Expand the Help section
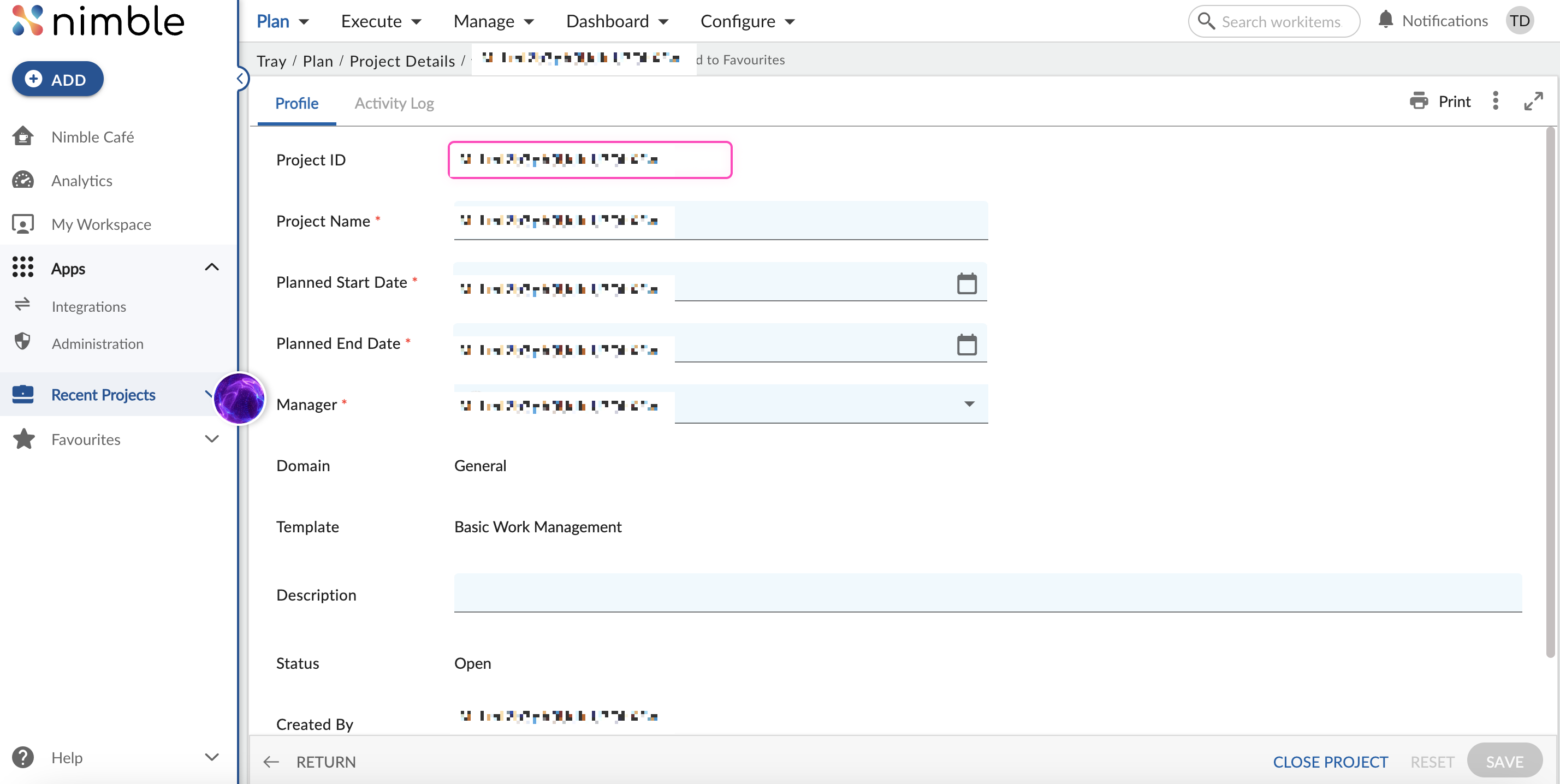The image size is (1560, 784). point(211,757)
